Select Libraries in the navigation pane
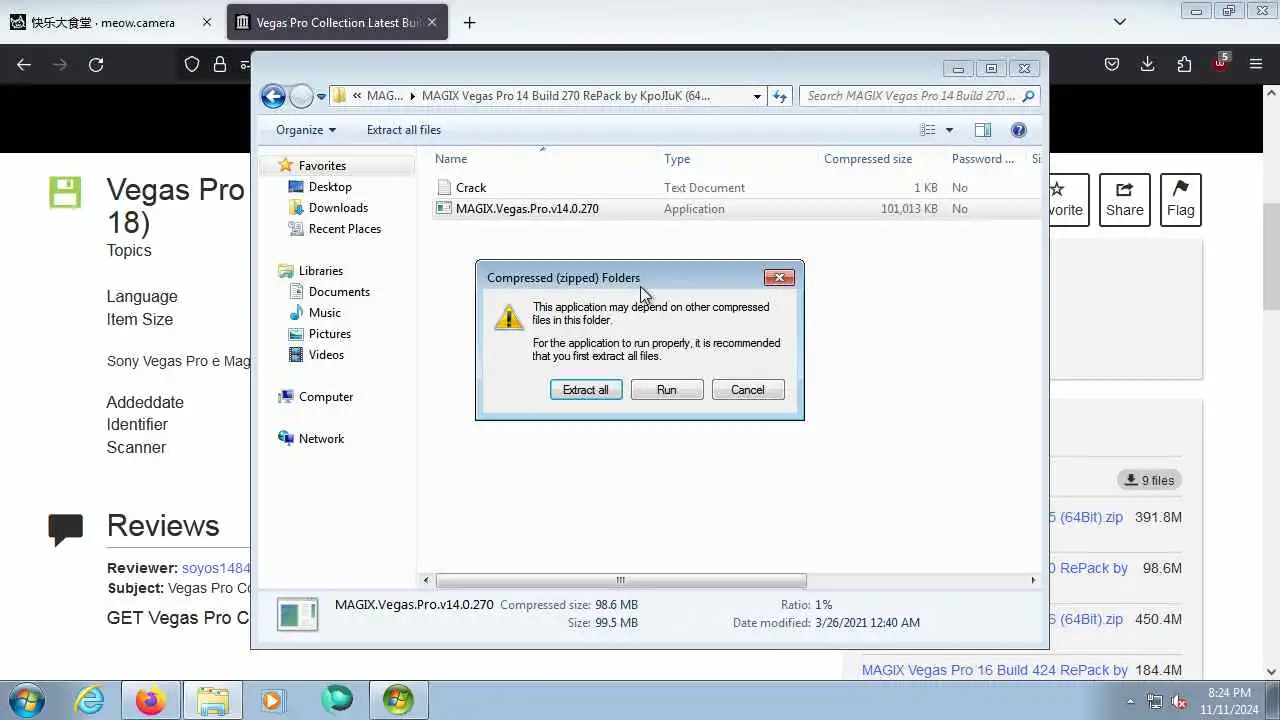The height and width of the screenshot is (720, 1280). click(321, 271)
